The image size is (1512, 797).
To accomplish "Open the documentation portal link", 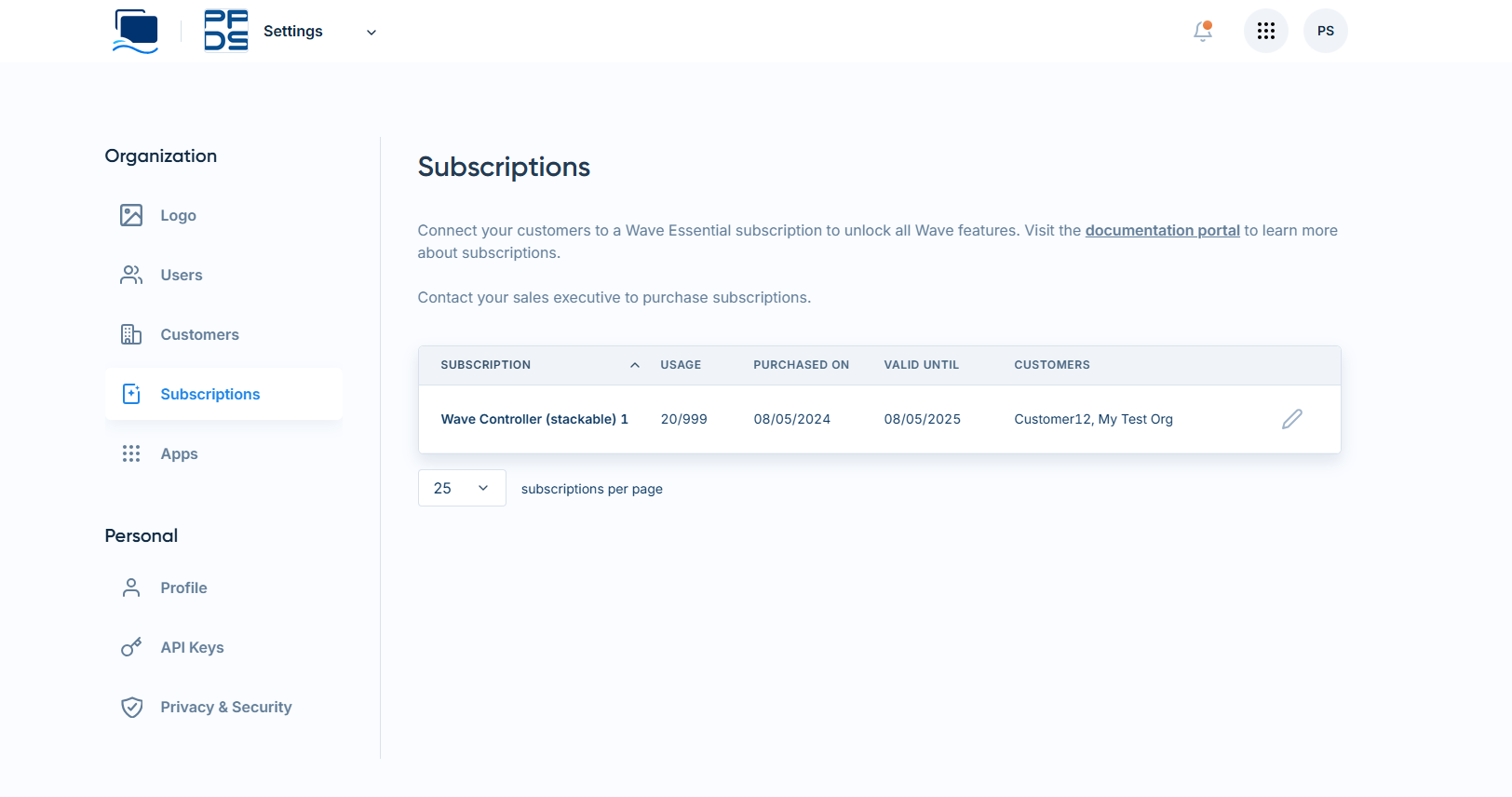I will 1162,230.
